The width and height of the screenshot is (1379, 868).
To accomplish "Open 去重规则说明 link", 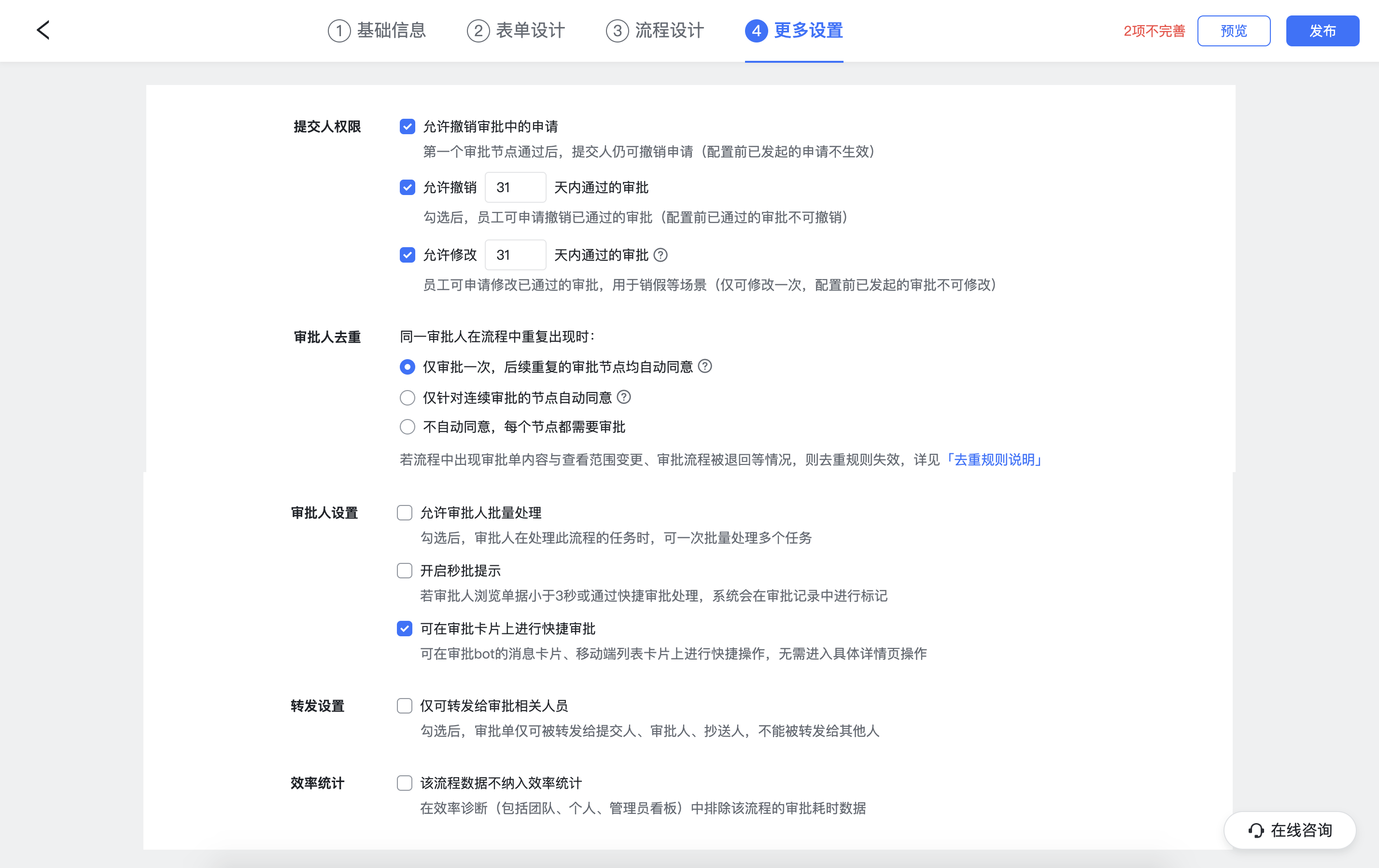I will click(994, 460).
